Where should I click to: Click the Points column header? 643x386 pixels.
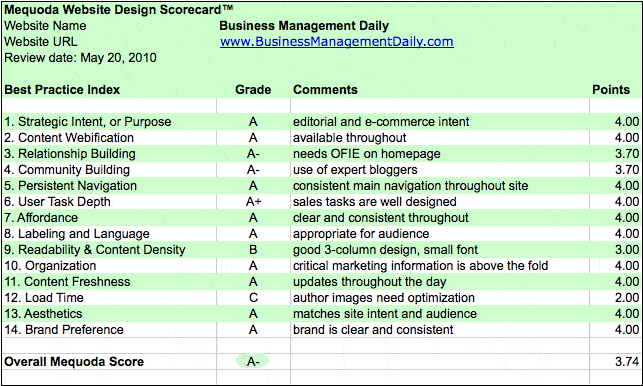point(611,90)
